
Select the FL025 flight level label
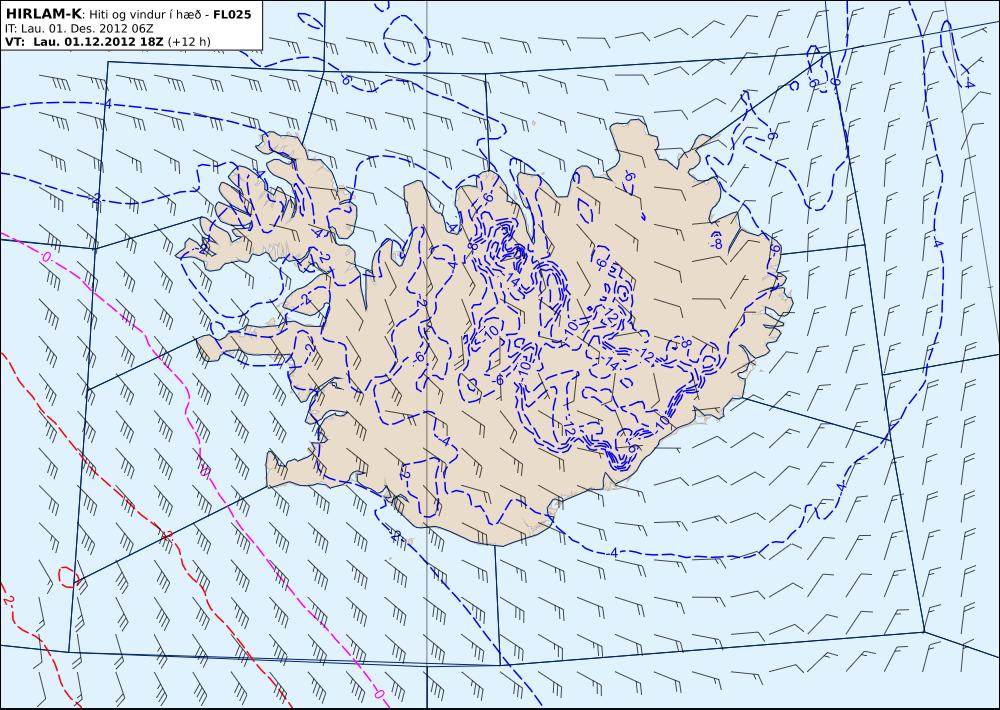232,15
